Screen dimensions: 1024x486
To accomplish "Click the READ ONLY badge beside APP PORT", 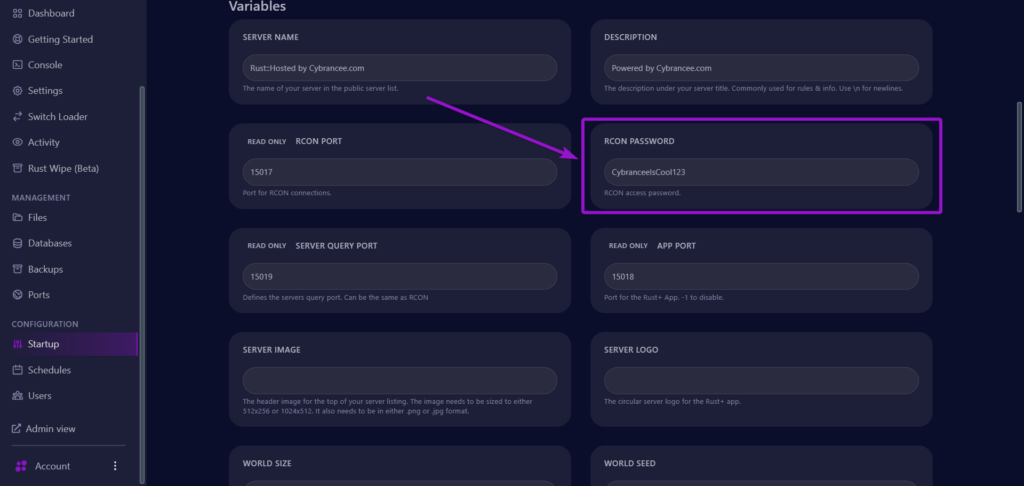I will pos(628,246).
